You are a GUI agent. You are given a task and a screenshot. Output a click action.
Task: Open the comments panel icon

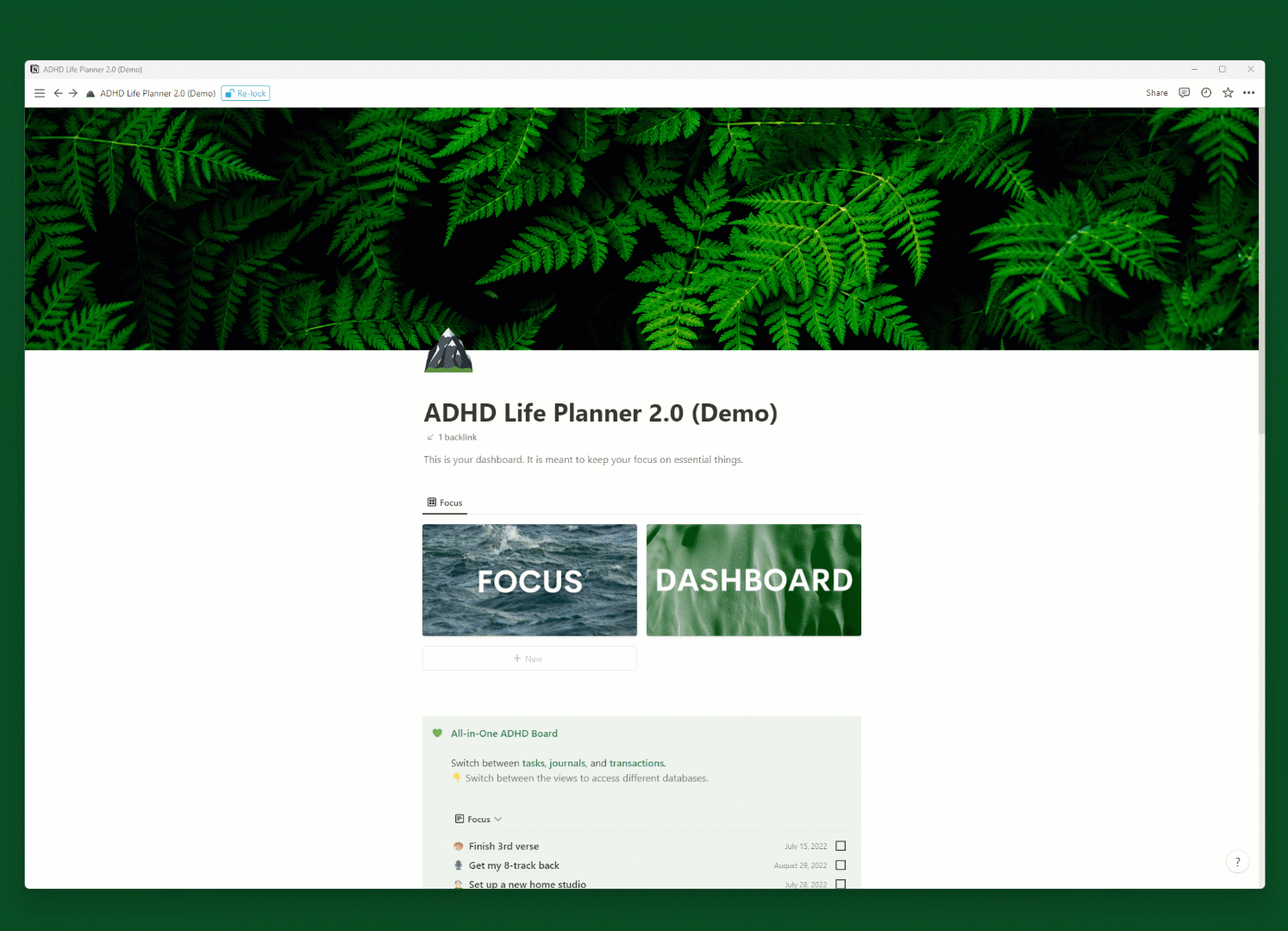click(1184, 93)
